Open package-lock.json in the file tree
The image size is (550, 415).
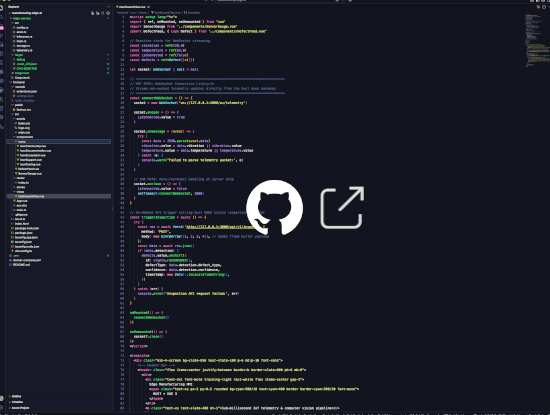pyautogui.click(x=27, y=228)
